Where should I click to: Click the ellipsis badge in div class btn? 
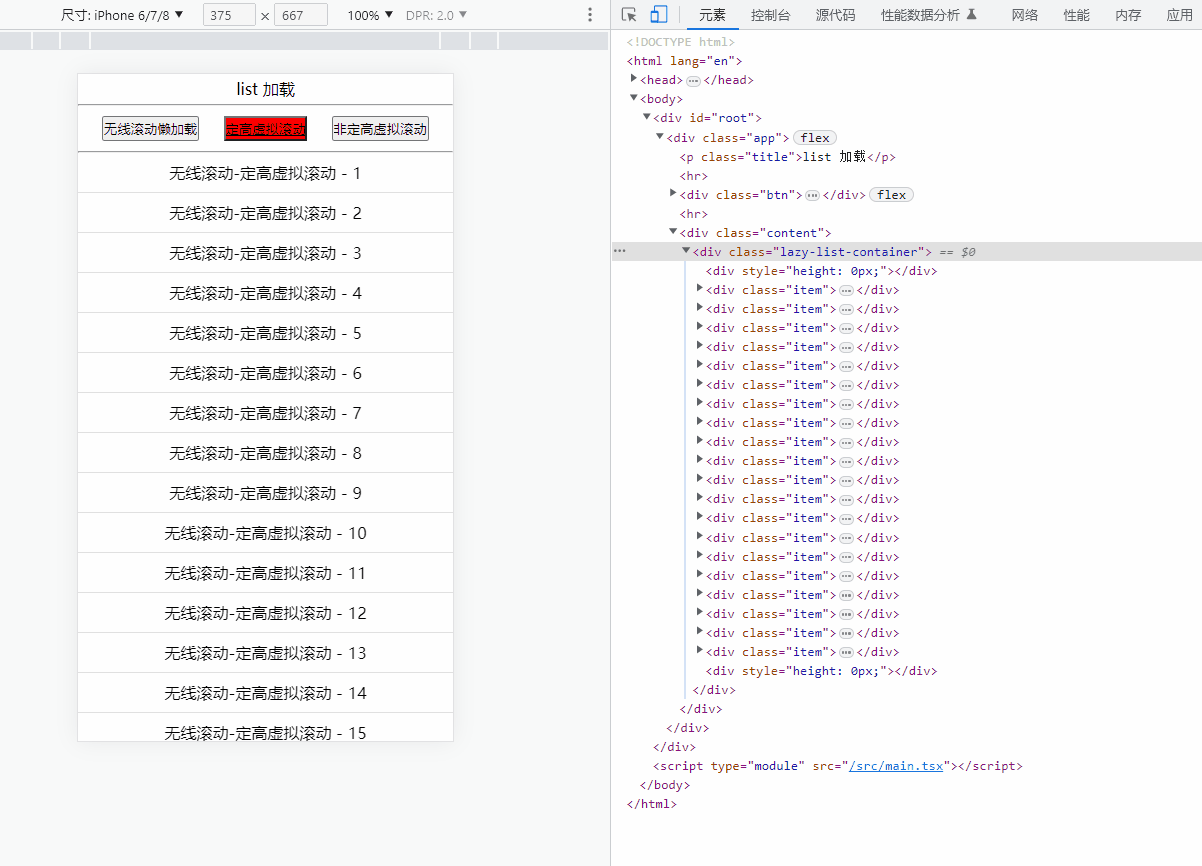pos(812,195)
